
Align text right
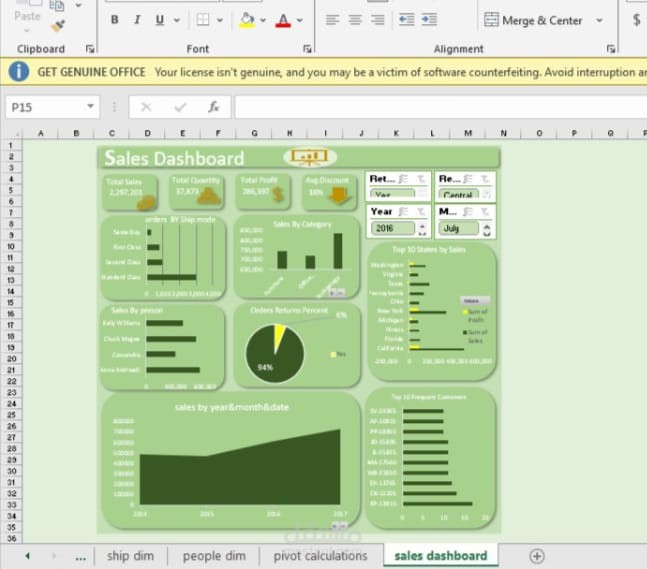pos(378,19)
